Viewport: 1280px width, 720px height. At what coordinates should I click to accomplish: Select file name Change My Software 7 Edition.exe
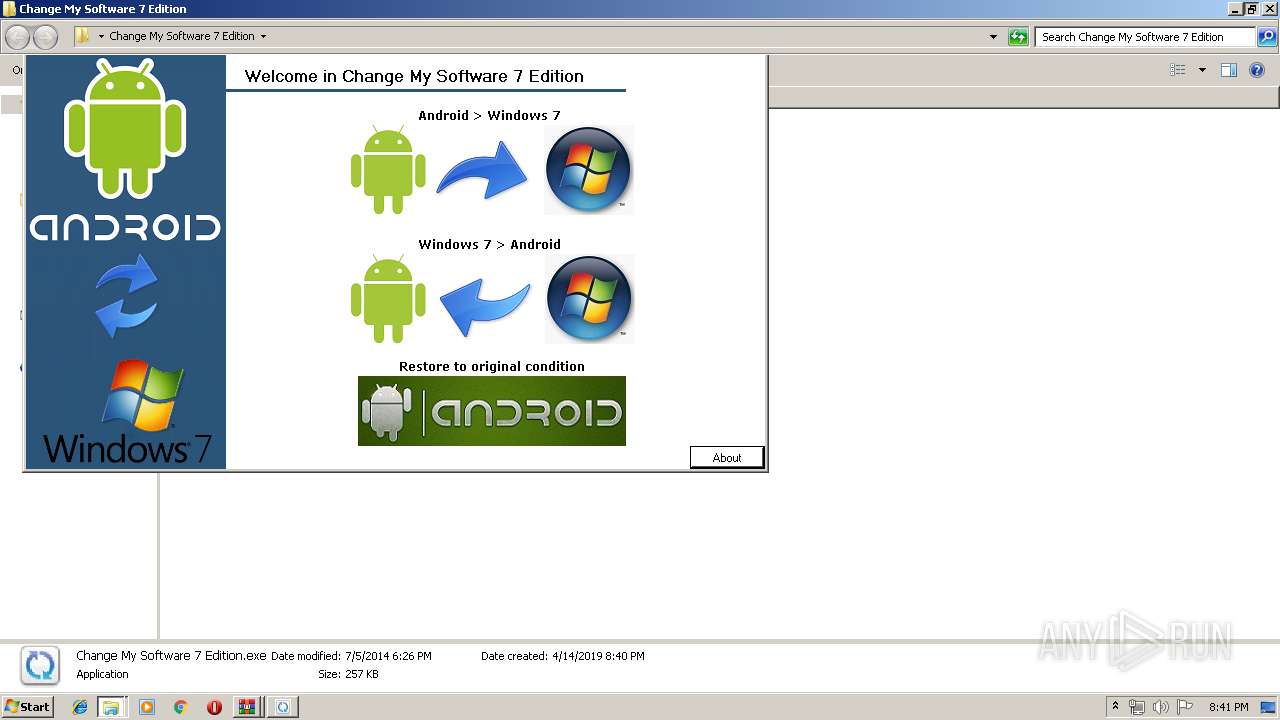pyautogui.click(x=171, y=656)
